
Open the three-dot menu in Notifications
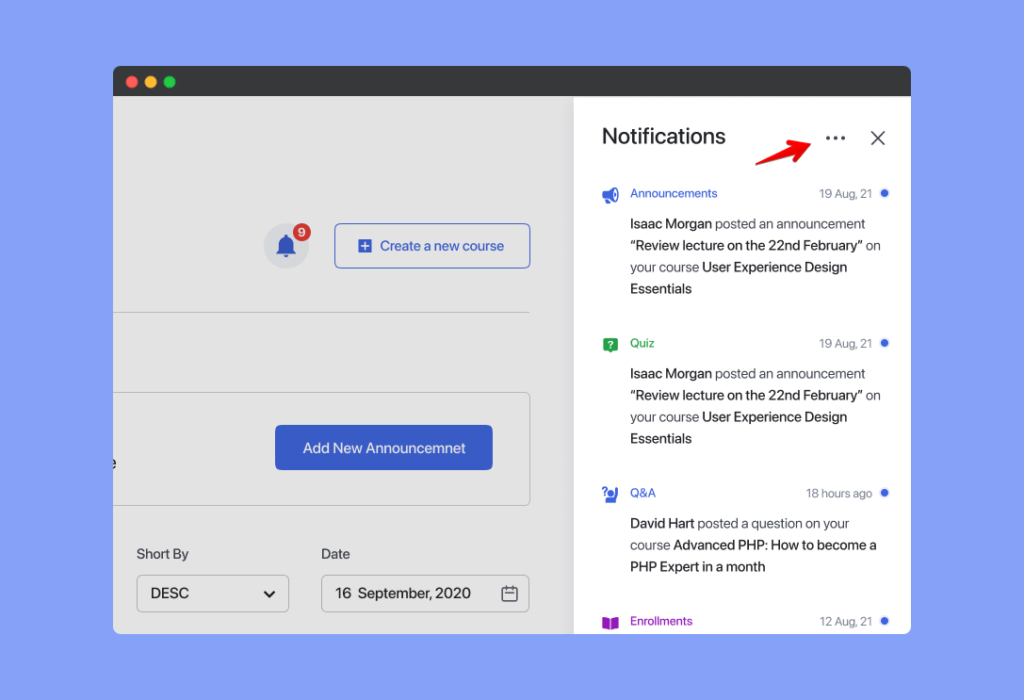[x=836, y=137]
